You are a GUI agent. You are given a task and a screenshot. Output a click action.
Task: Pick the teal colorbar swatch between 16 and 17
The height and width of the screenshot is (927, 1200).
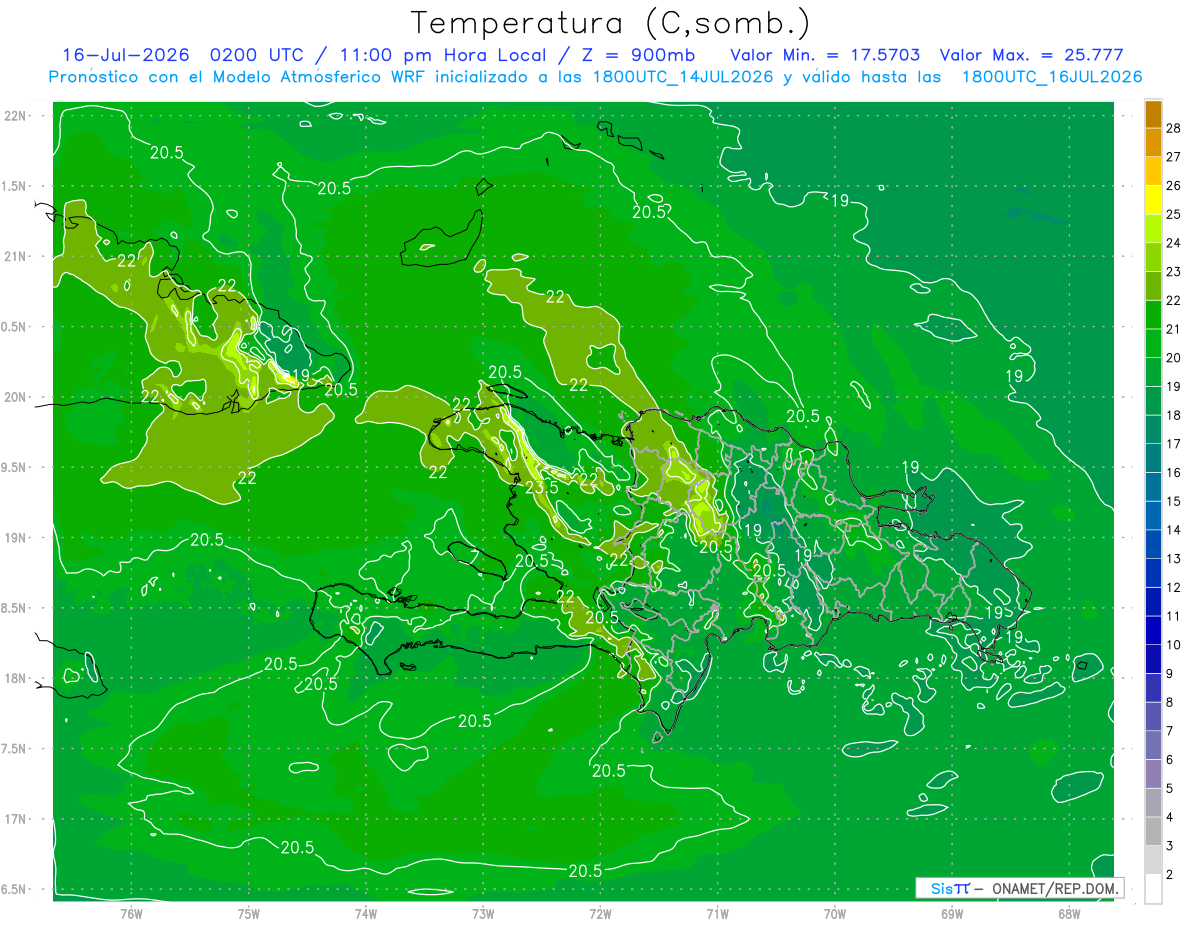click(1153, 458)
